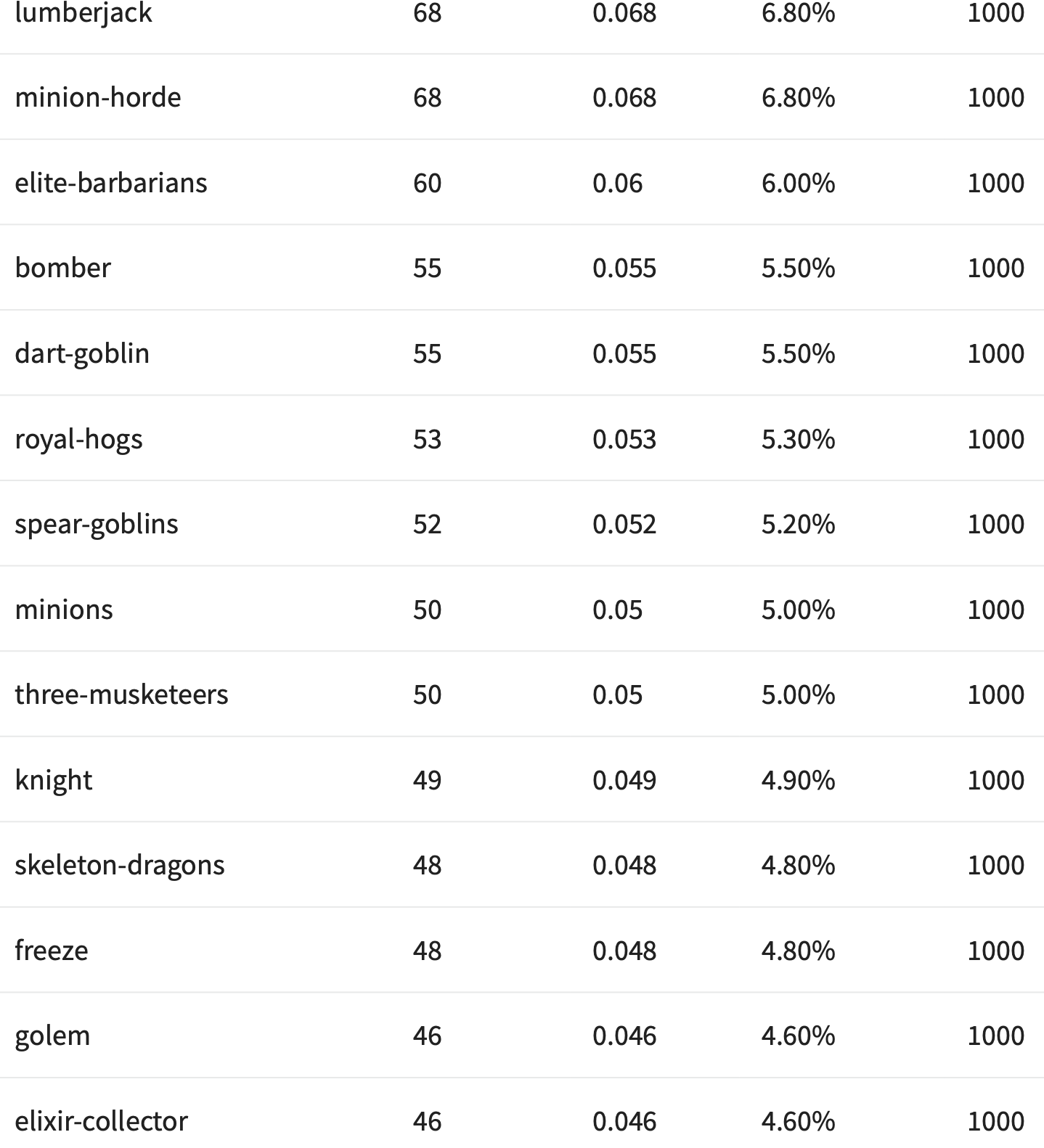Select the minion-horde 6.80% percentage
The height and width of the screenshot is (1148, 1044).
798,97
